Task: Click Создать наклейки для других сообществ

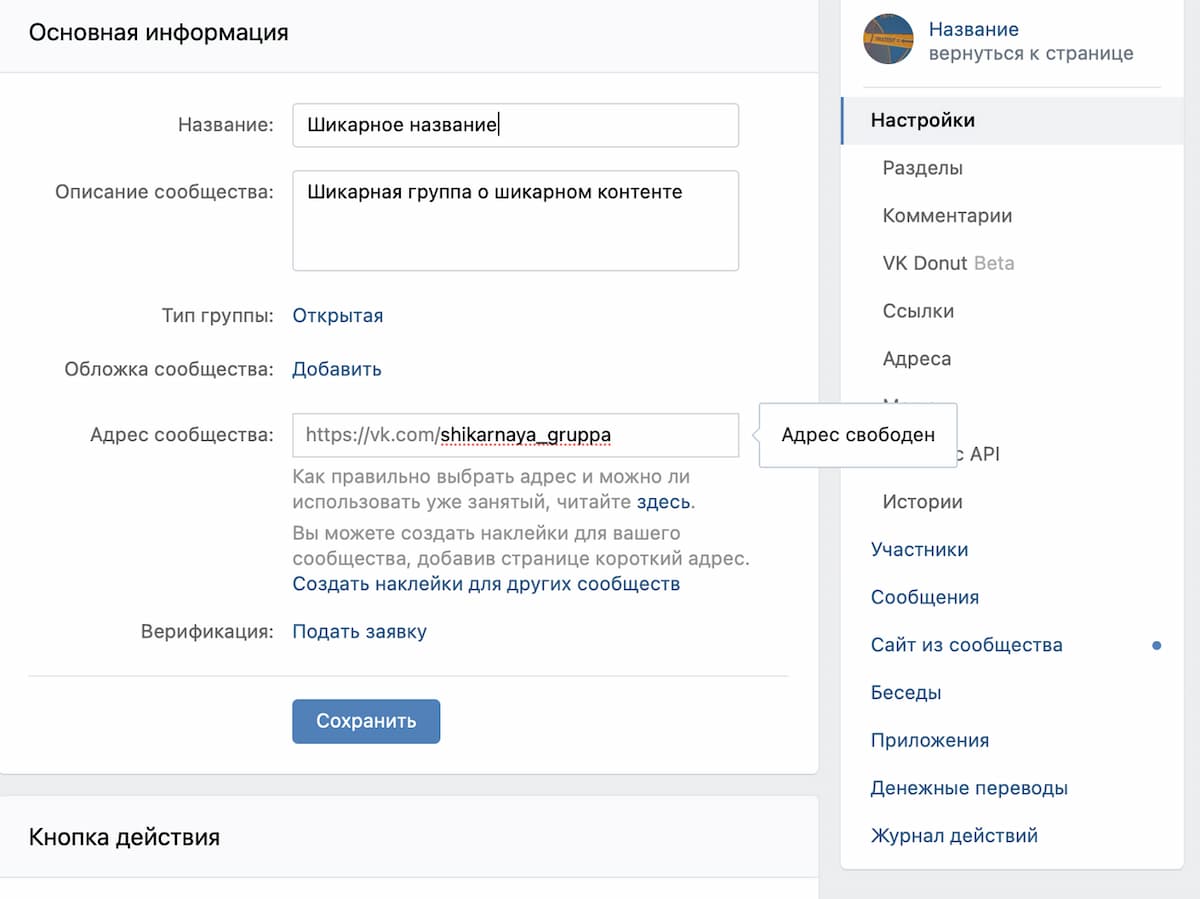Action: pyautogui.click(x=485, y=583)
